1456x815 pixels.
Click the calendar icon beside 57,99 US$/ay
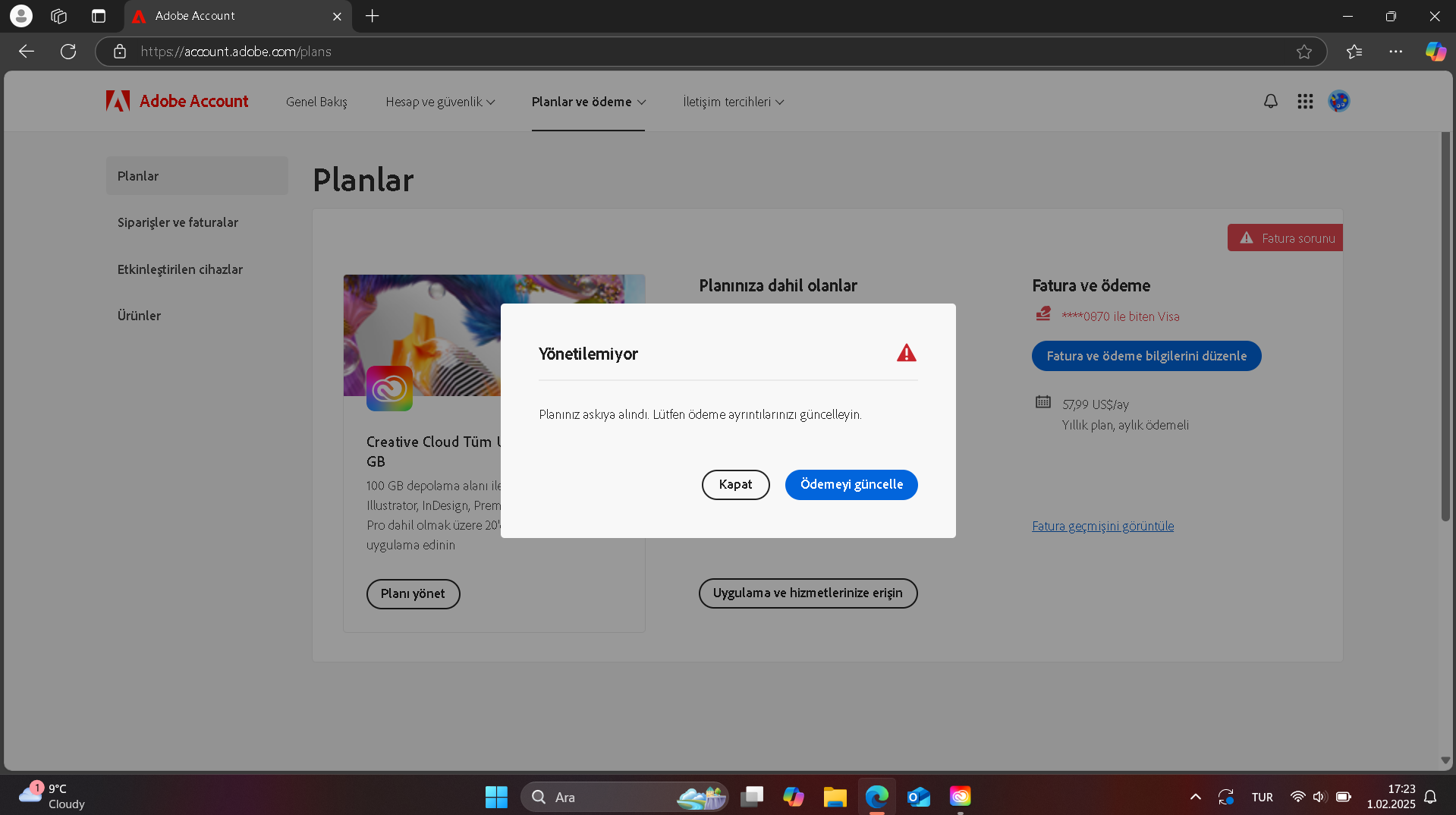[1043, 401]
